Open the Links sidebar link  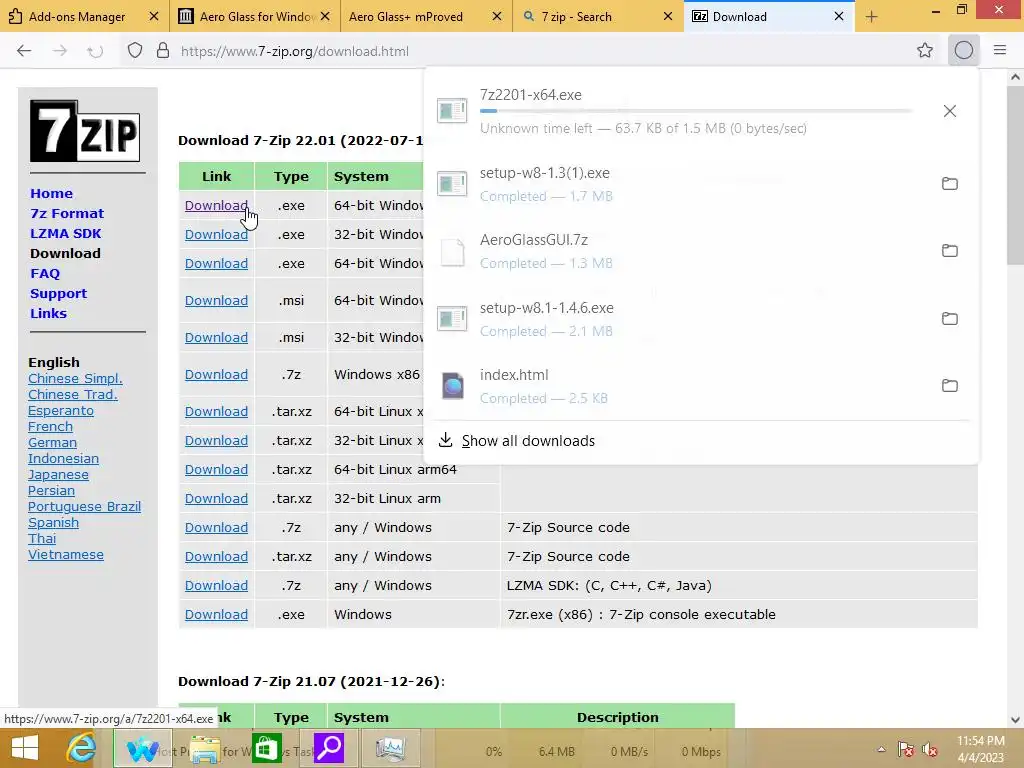click(x=48, y=313)
